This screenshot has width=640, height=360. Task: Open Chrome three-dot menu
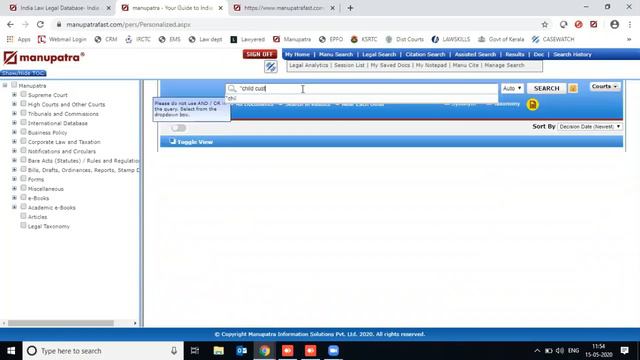click(x=629, y=24)
